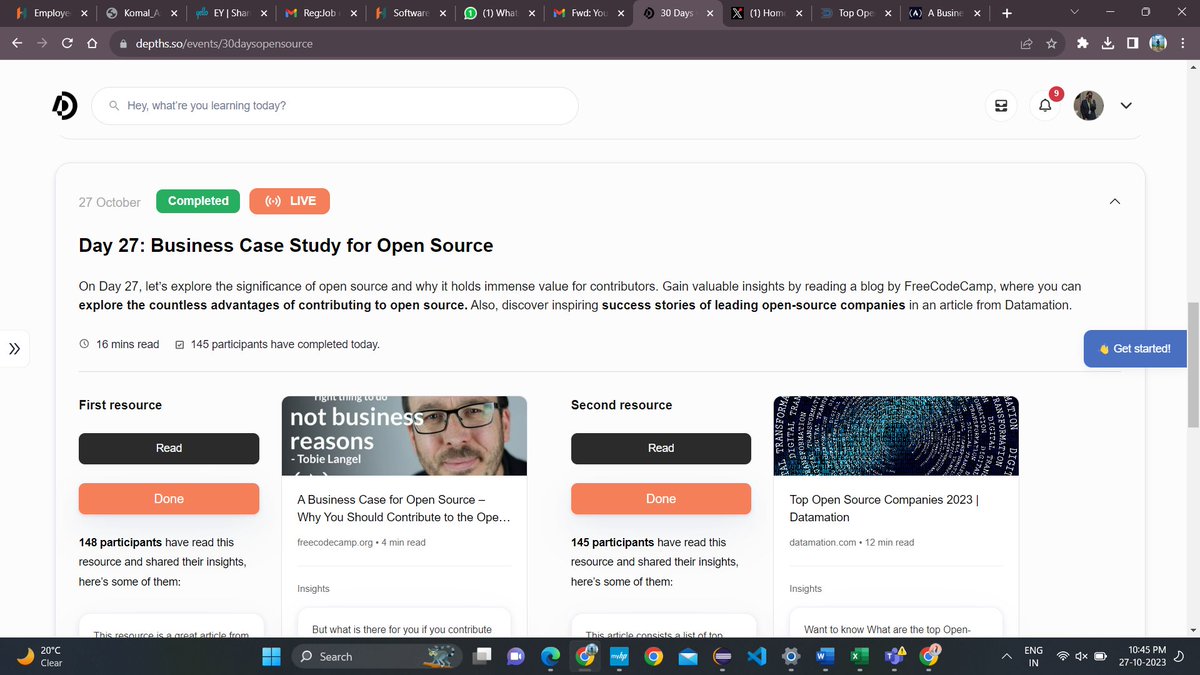1200x675 pixels.
Task: Click the share page icon in address bar
Action: pyautogui.click(x=1026, y=44)
